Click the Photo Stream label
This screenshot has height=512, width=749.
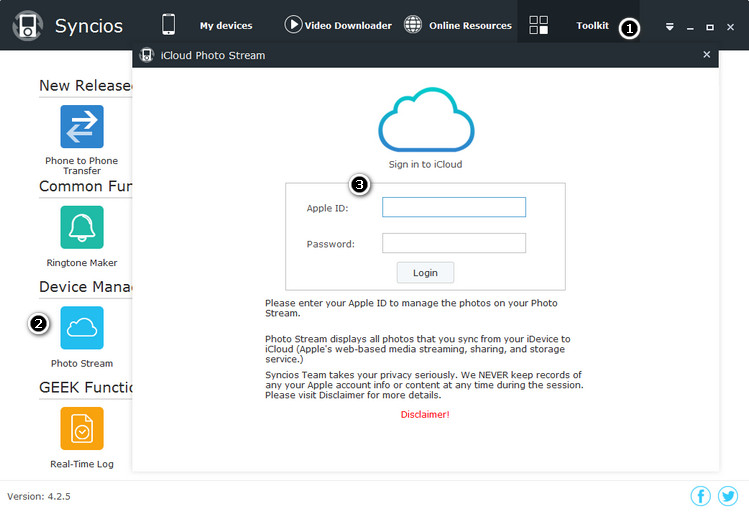pos(82,363)
